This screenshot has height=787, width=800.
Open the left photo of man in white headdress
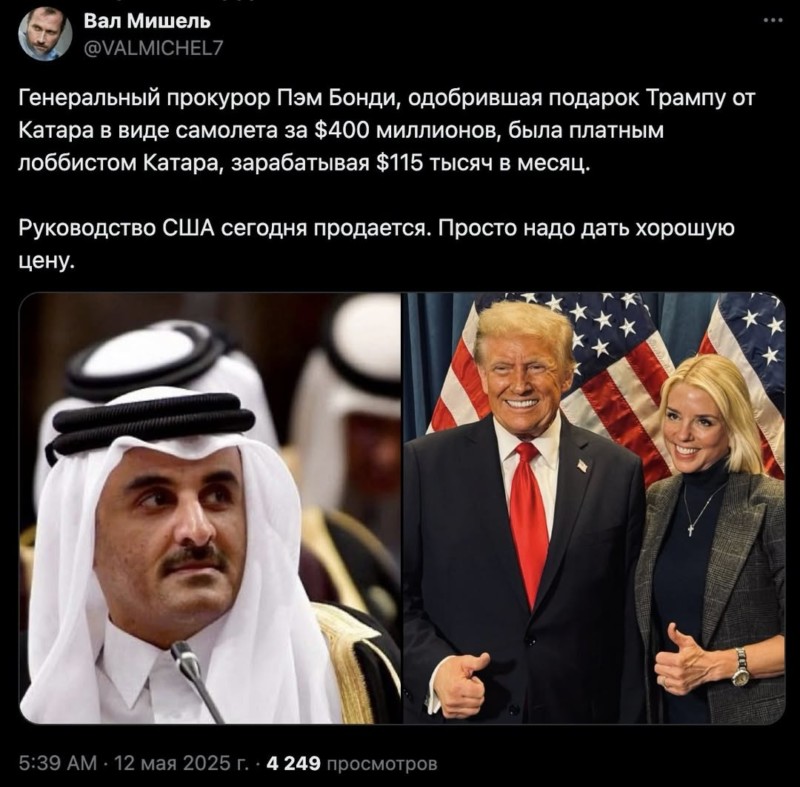[210, 508]
